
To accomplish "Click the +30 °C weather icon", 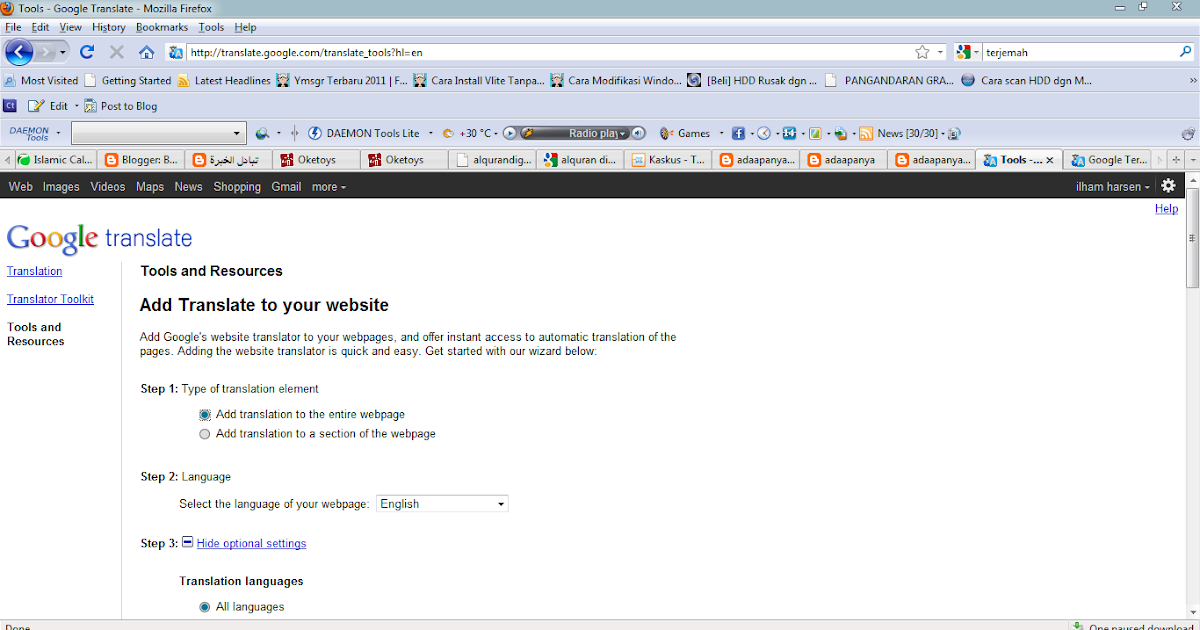I will (x=448, y=133).
